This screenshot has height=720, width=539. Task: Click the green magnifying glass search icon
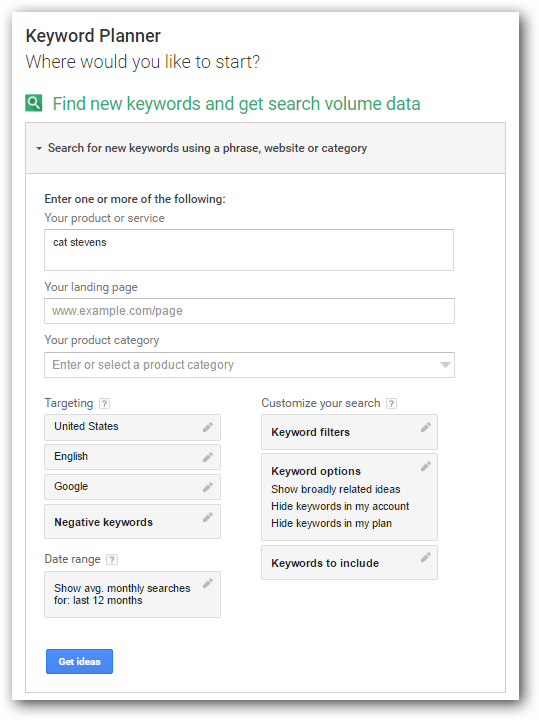click(x=34, y=103)
